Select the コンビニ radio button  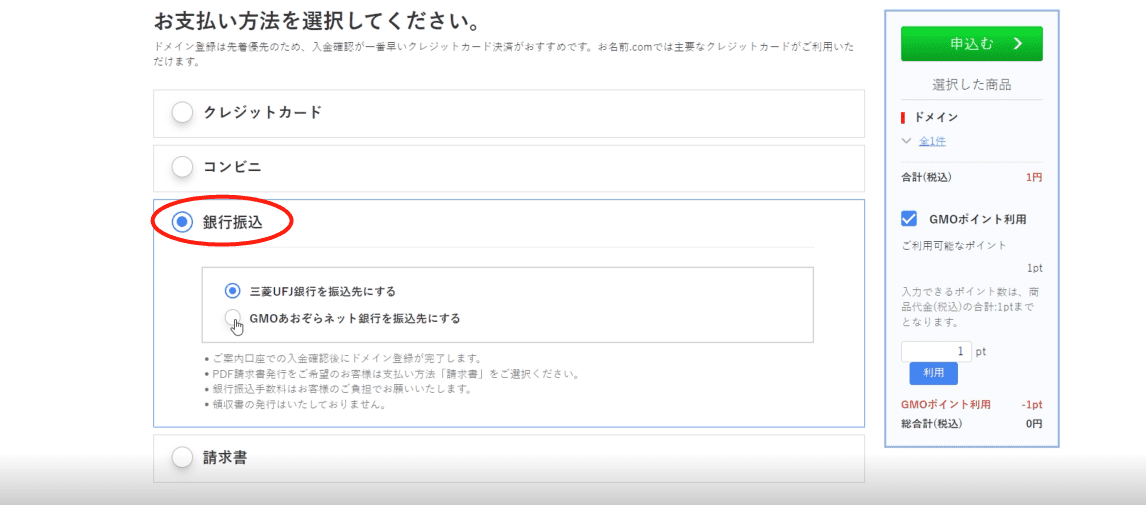pos(182,168)
